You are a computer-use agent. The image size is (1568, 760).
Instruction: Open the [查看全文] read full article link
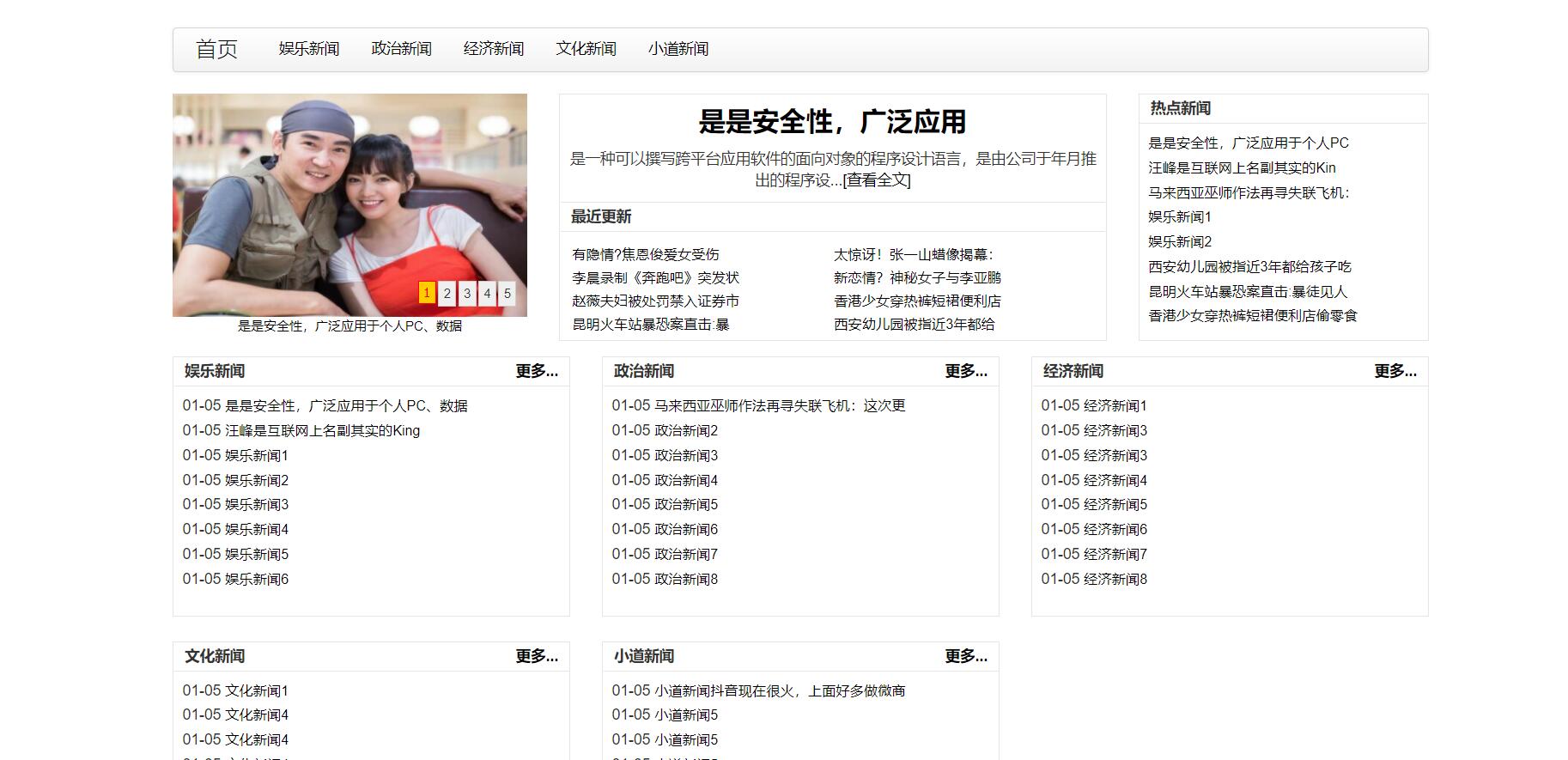876,180
